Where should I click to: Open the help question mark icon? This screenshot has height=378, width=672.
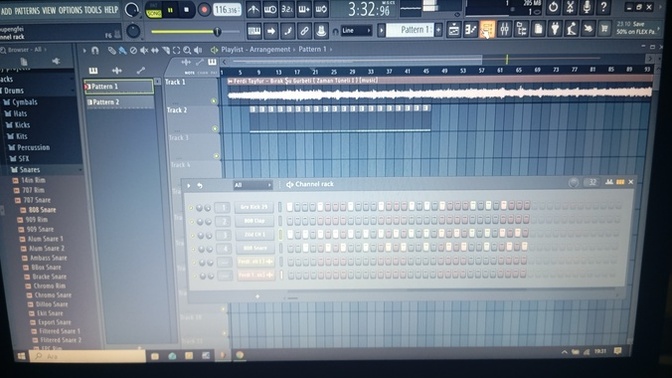tap(603, 7)
